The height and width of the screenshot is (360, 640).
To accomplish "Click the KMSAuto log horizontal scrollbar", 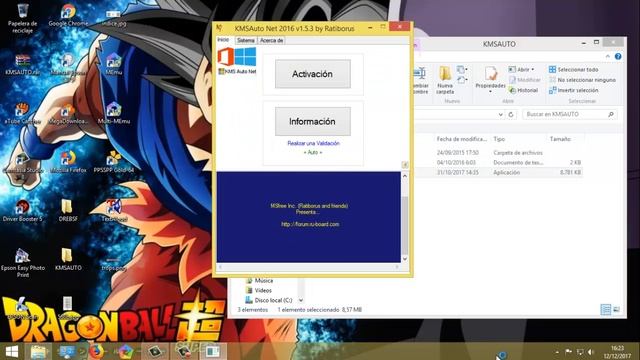I will click(x=309, y=267).
